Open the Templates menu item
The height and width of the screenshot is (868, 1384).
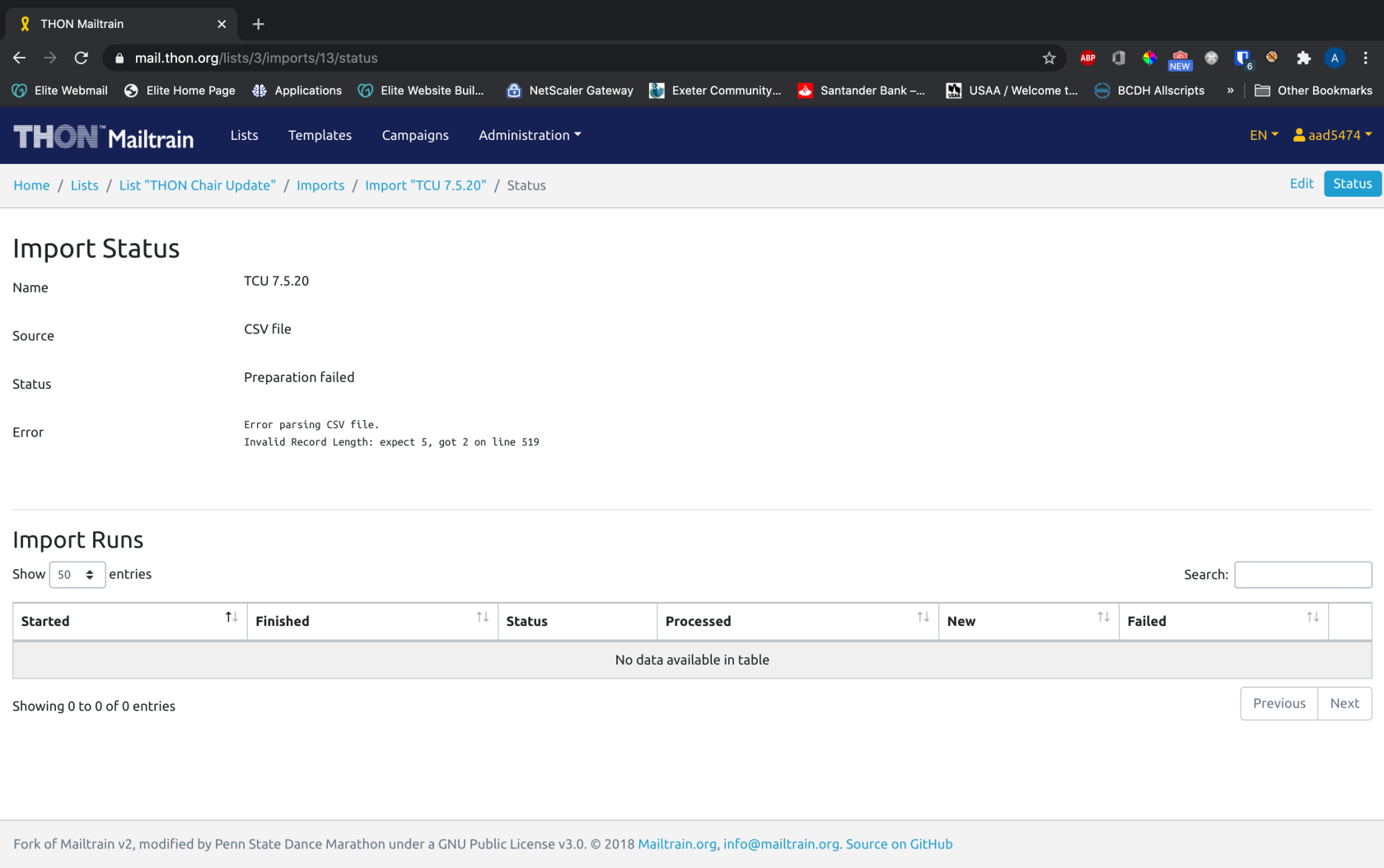pos(320,135)
